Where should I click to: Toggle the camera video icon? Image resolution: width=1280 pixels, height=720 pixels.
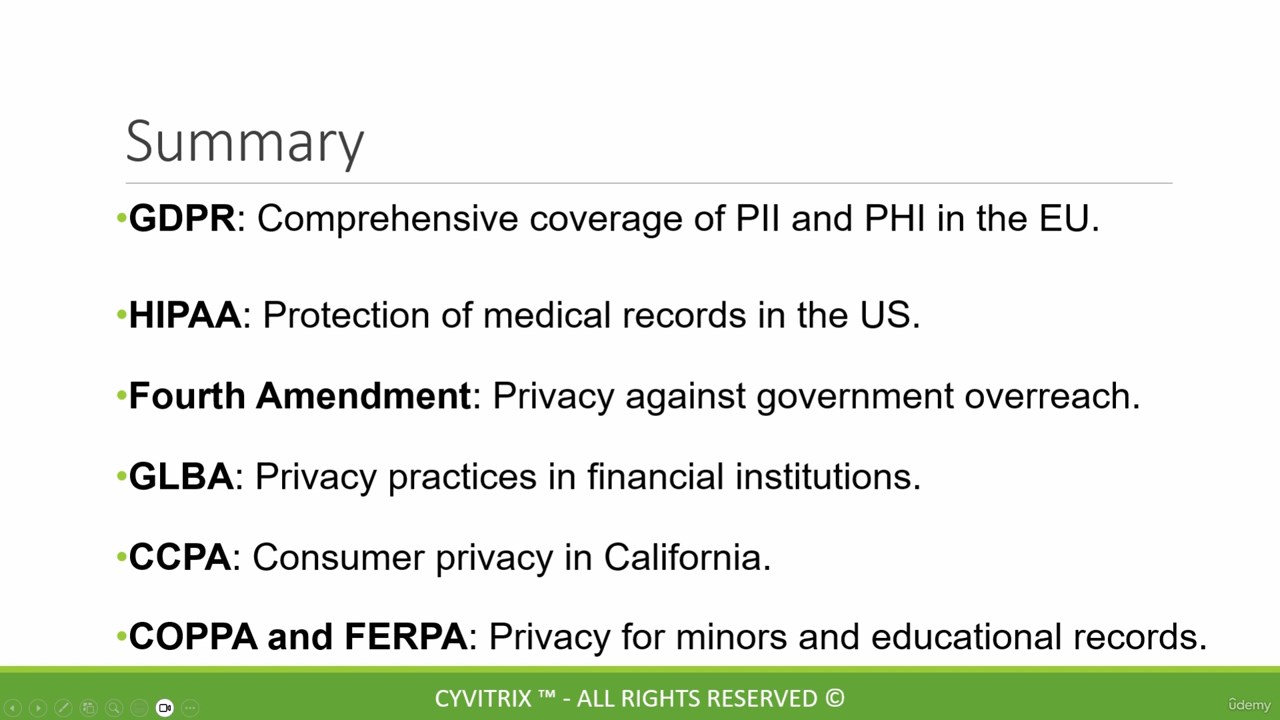tap(165, 708)
